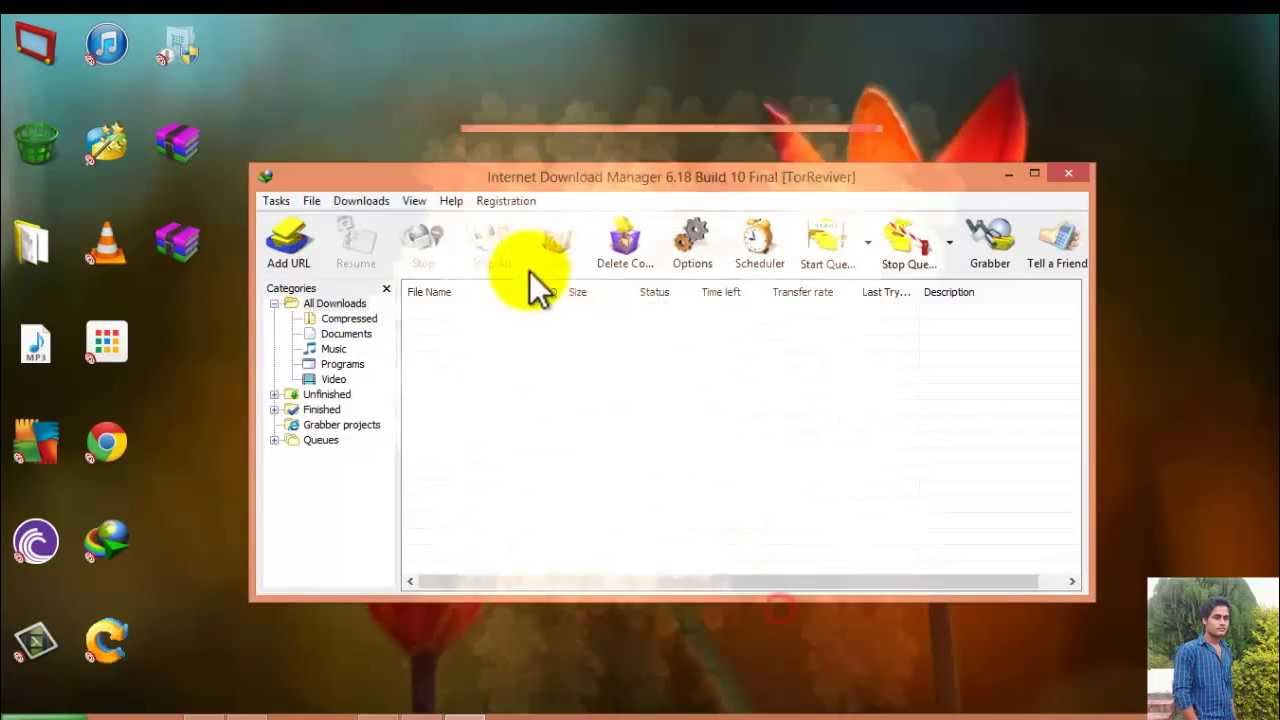Click the Stop toolbar icon
The width and height of the screenshot is (1280, 720).
[423, 244]
